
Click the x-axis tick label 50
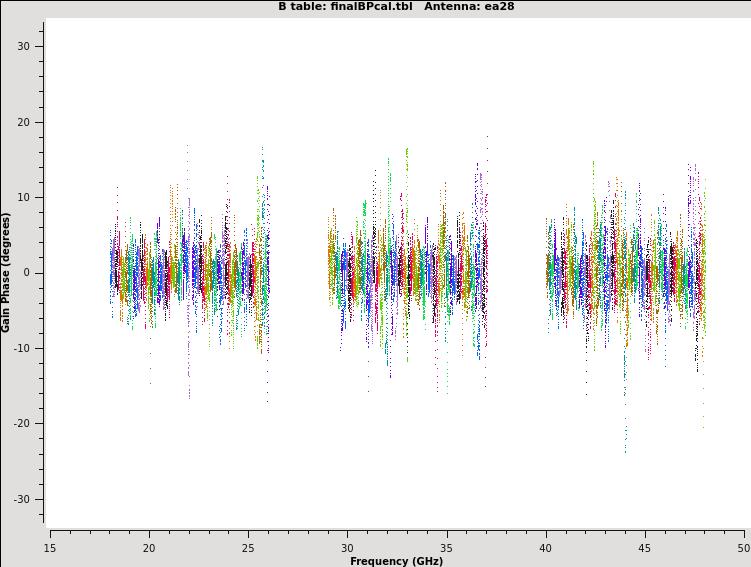pos(744,548)
